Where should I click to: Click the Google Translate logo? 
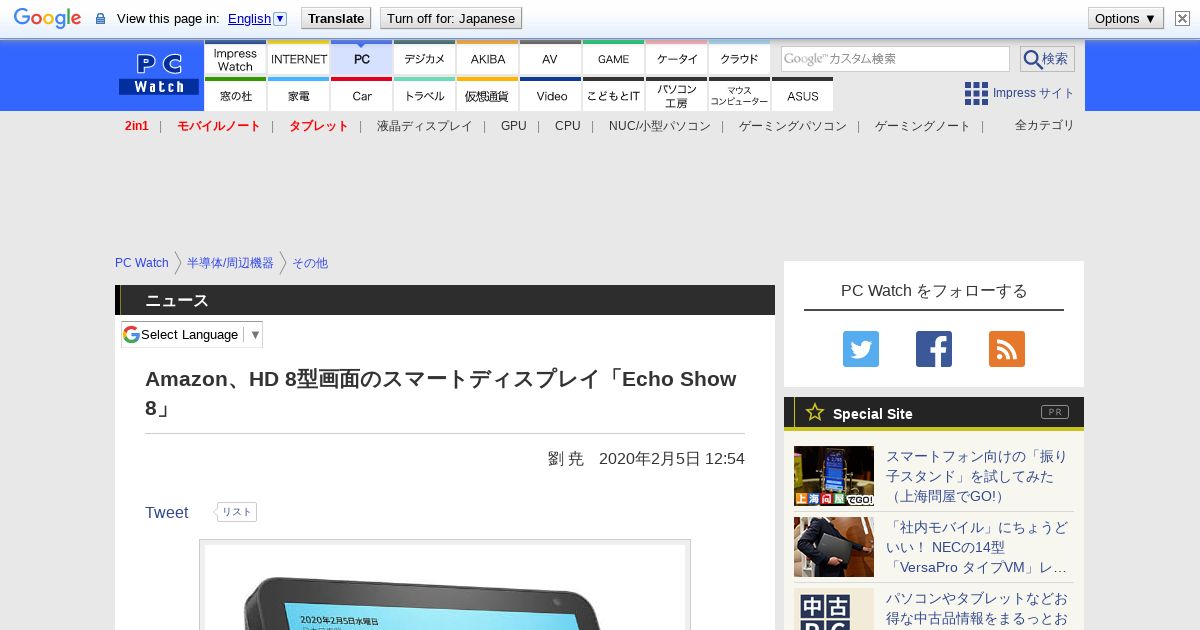point(47,18)
